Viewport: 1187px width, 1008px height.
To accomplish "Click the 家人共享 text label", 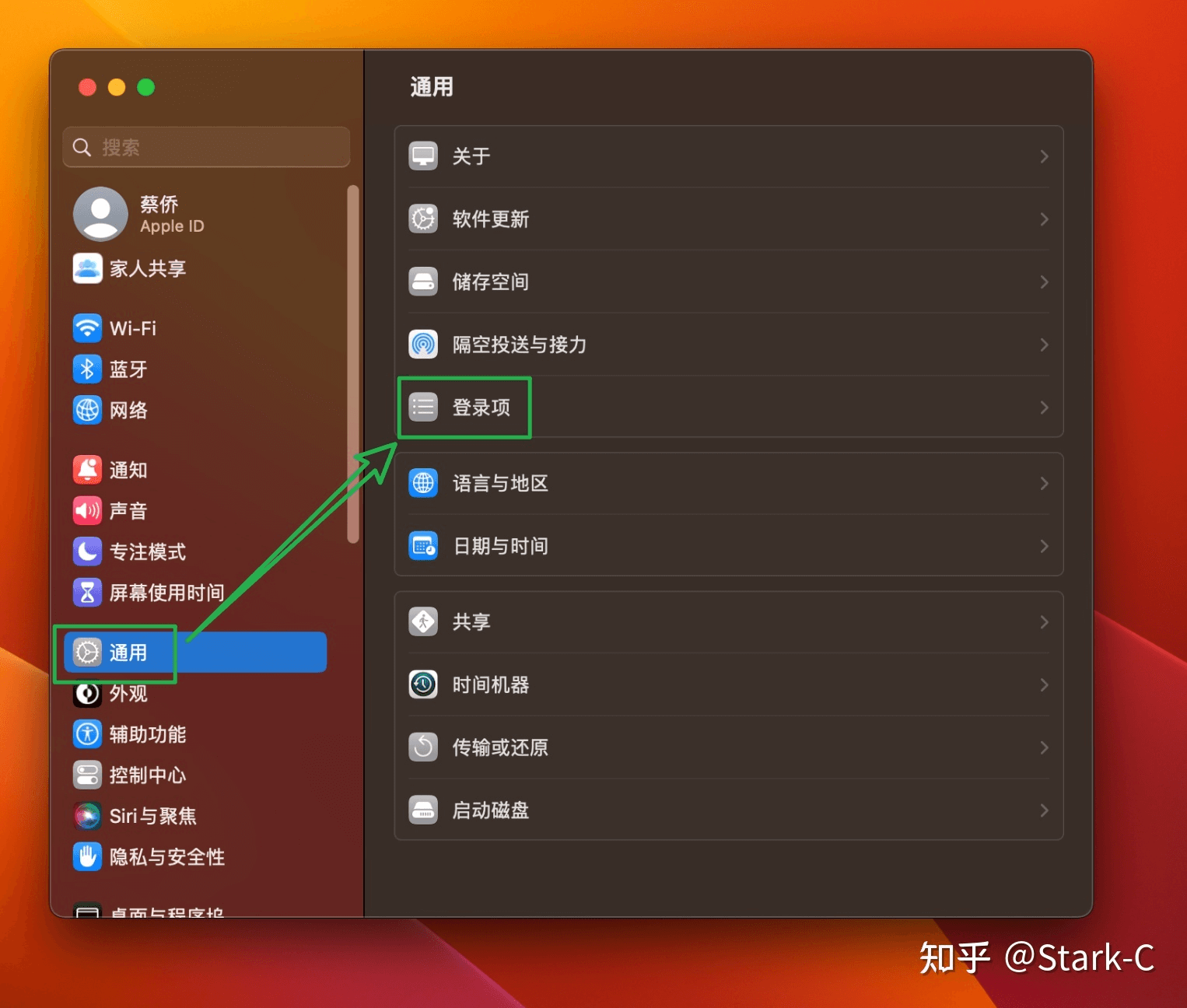I will tap(148, 268).
